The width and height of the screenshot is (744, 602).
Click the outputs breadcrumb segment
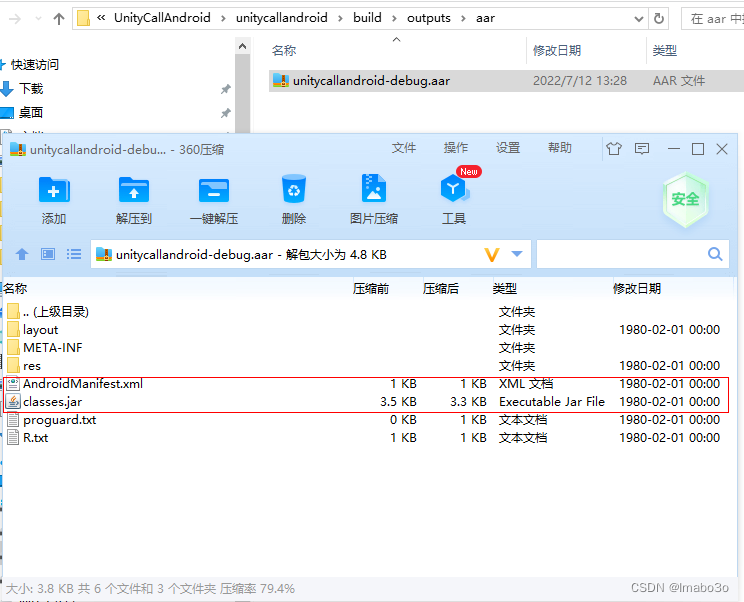click(x=428, y=18)
